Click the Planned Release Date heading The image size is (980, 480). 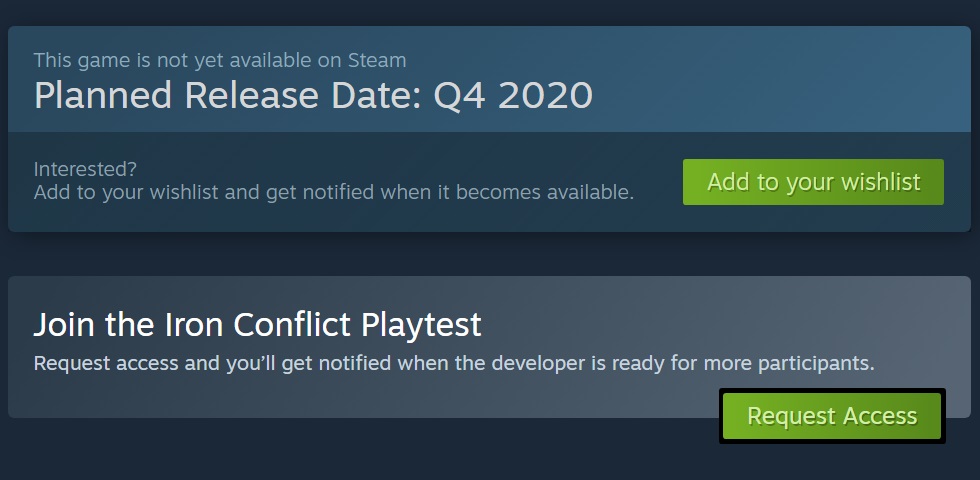coord(313,95)
